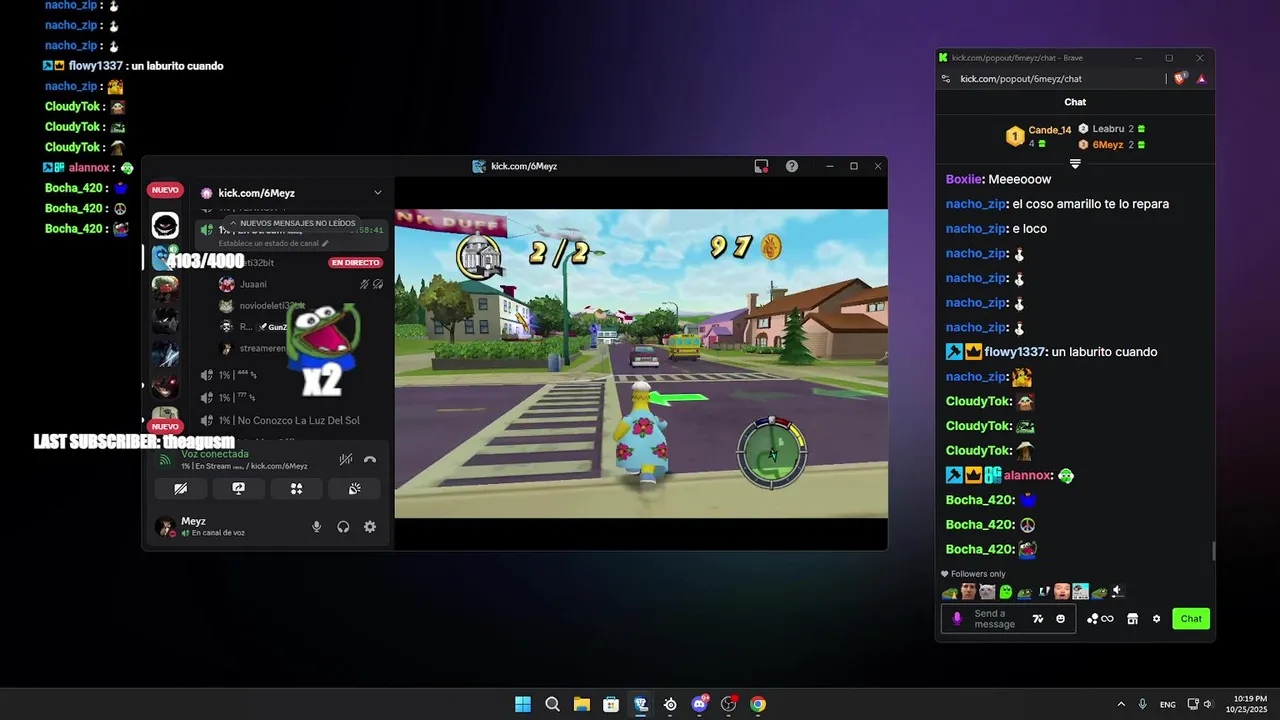
Task: Open Meyz user profile avatar
Action: [165, 526]
